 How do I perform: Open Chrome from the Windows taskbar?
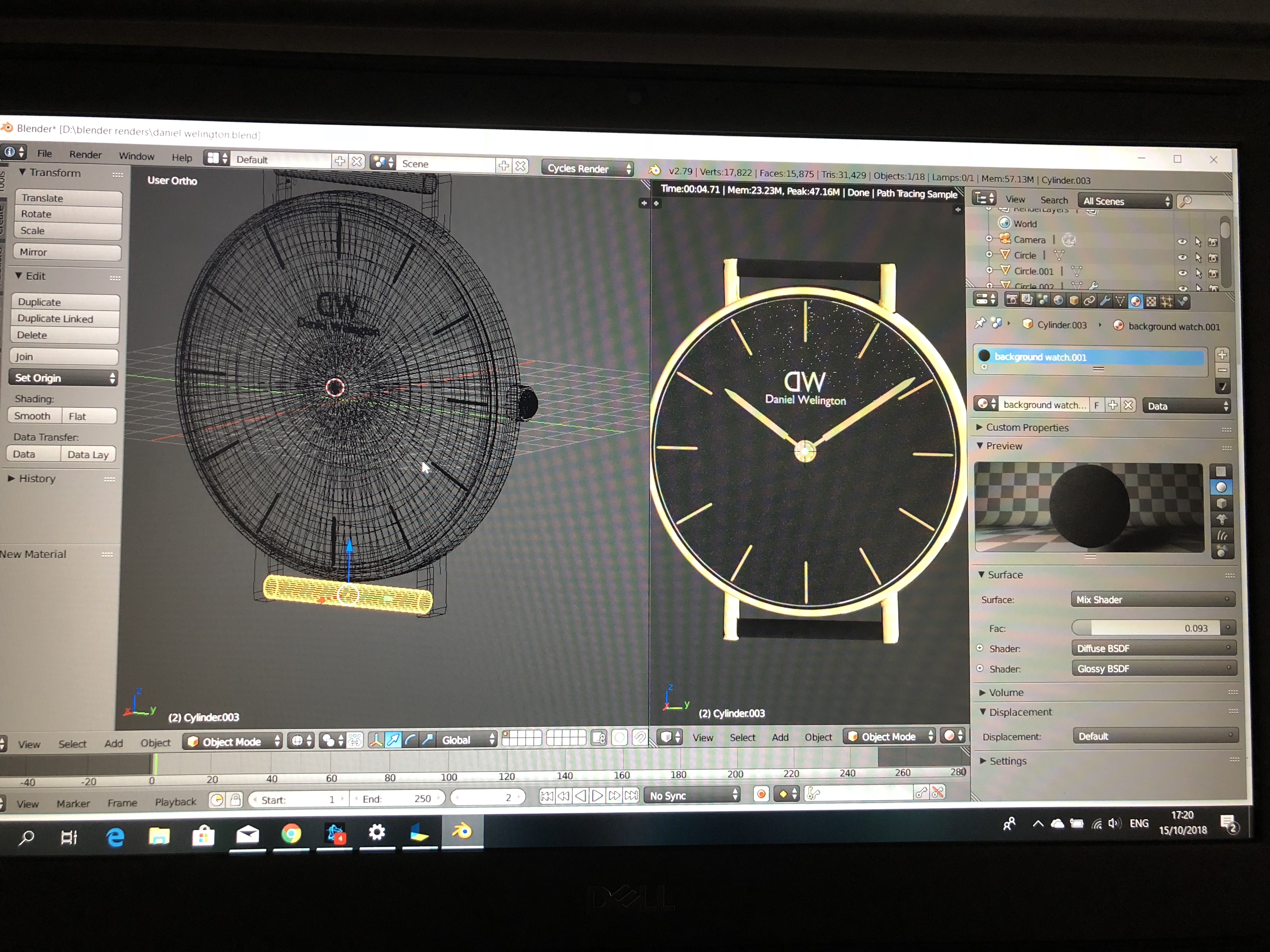click(291, 834)
